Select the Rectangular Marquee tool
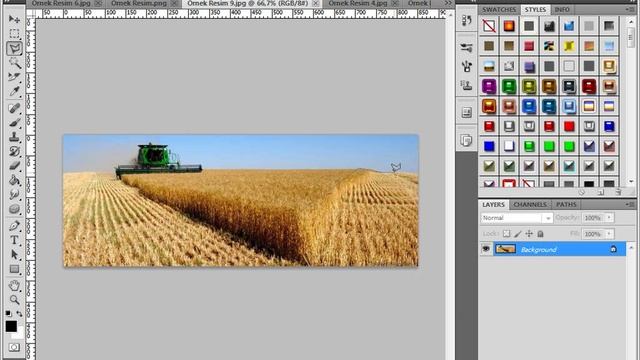The width and height of the screenshot is (640, 360). click(14, 33)
